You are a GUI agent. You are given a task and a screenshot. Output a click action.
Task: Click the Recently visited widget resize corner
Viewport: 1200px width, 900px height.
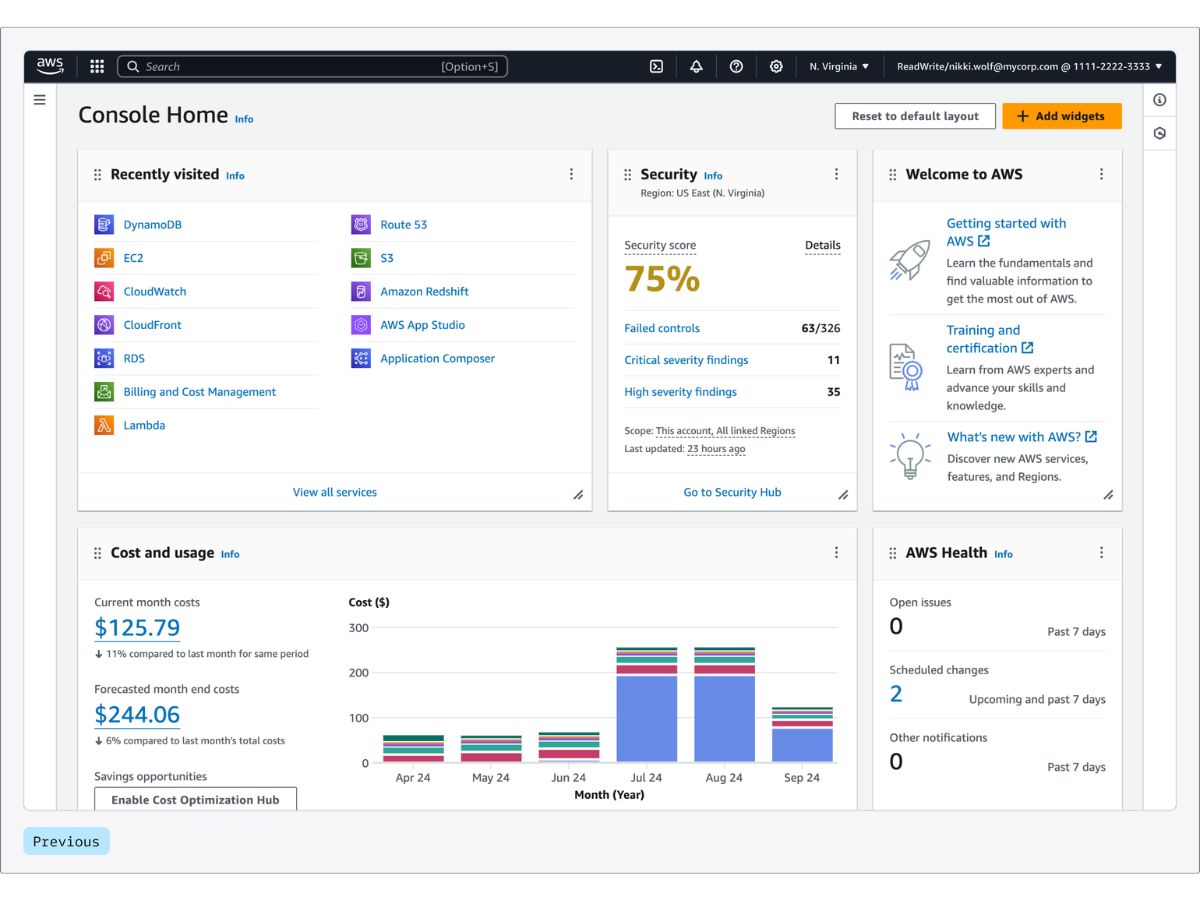point(578,495)
